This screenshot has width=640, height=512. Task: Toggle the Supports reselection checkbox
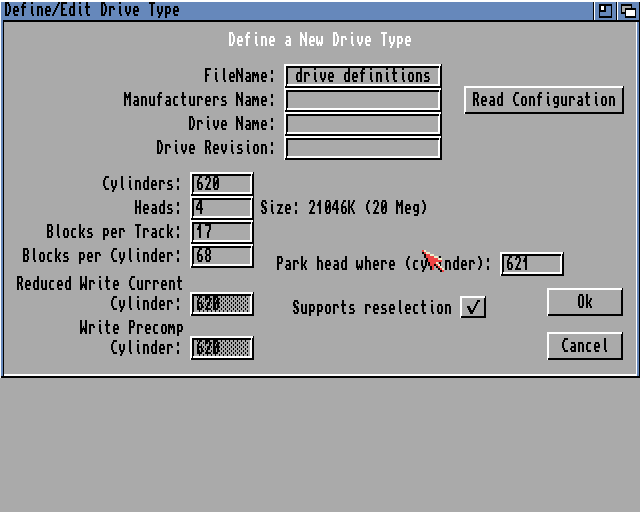(x=473, y=307)
